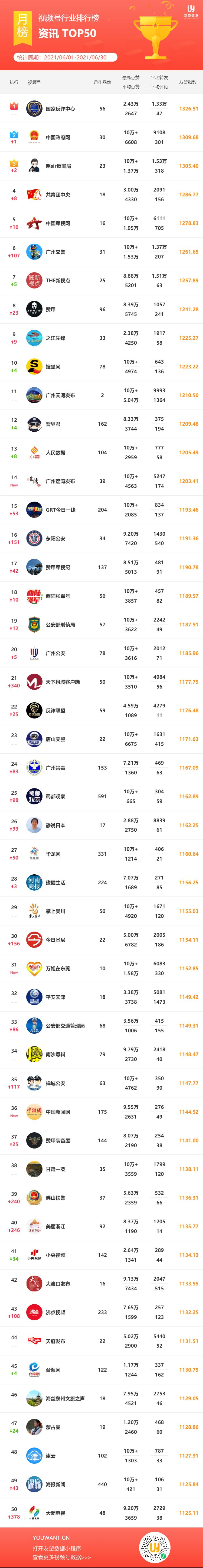The width and height of the screenshot is (203, 1568).
Task: Click the gold first-place rank badge
Action: 14,106
